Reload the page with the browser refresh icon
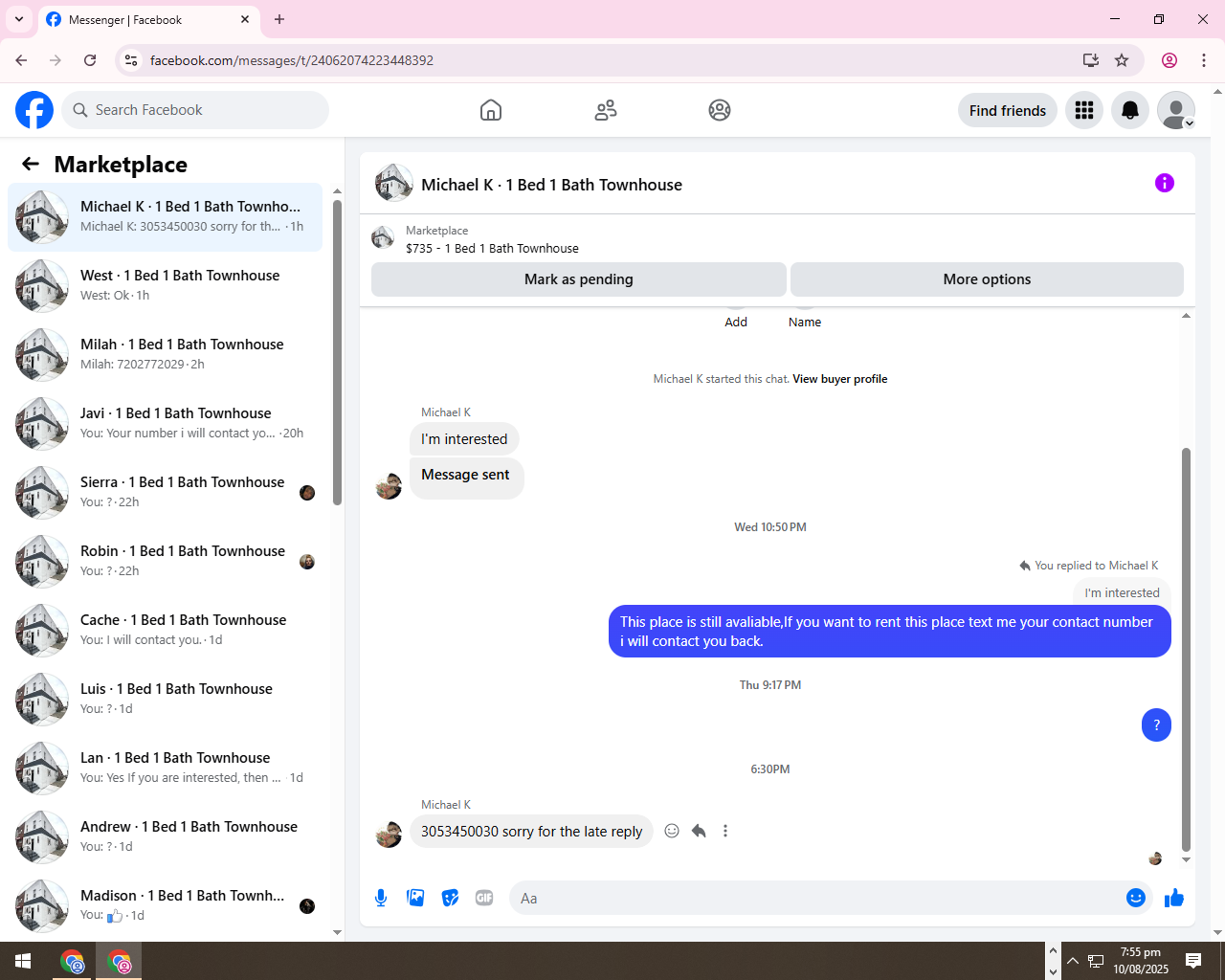 point(90,60)
